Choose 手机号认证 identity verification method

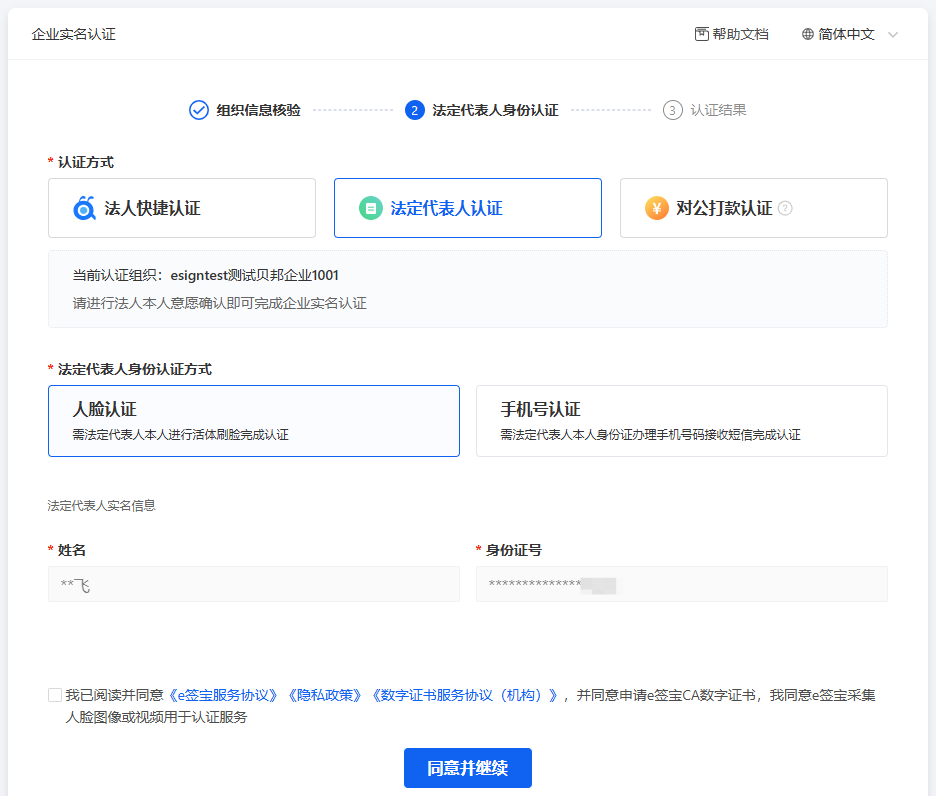click(682, 421)
